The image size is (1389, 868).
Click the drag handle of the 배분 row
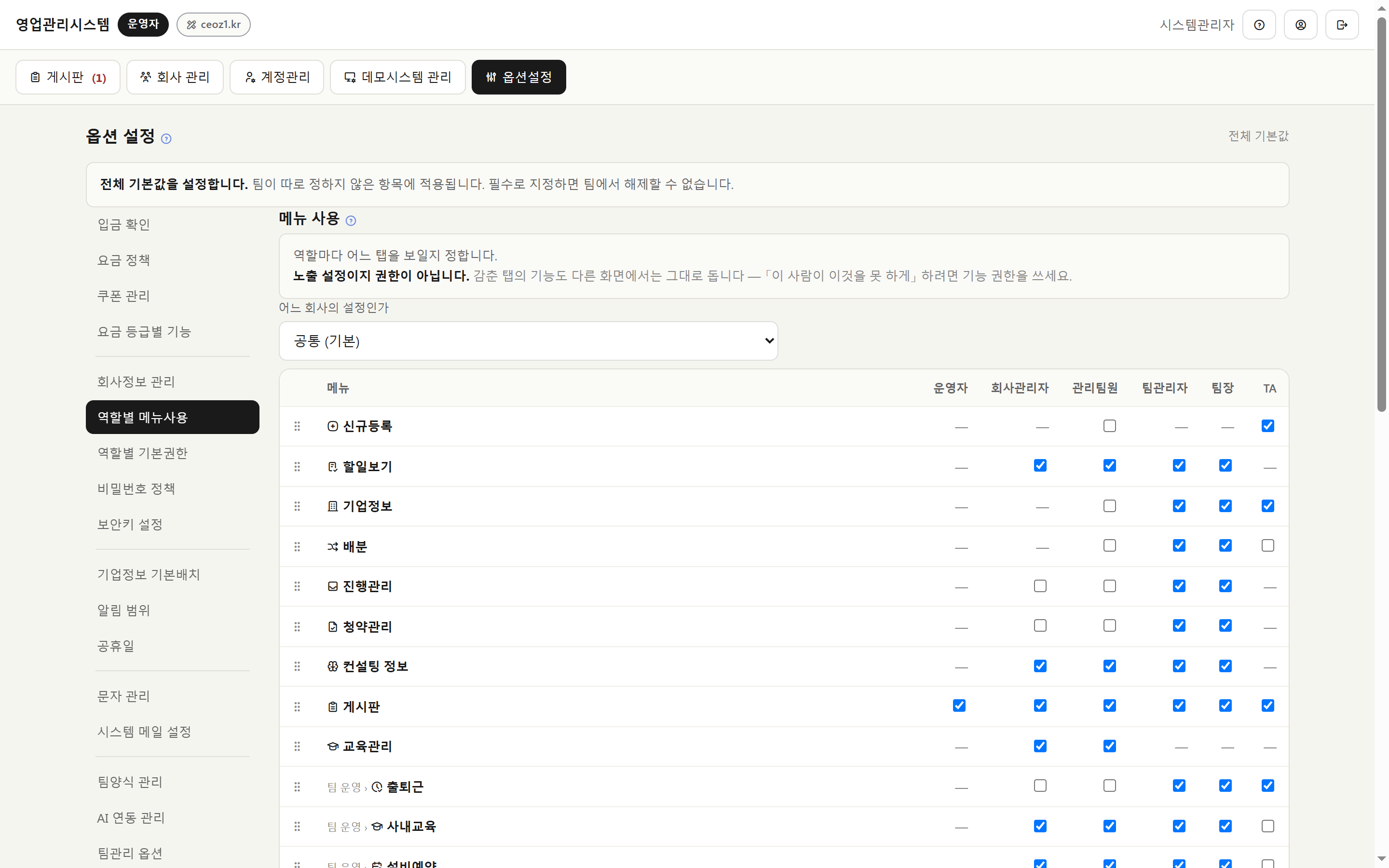pos(297,546)
